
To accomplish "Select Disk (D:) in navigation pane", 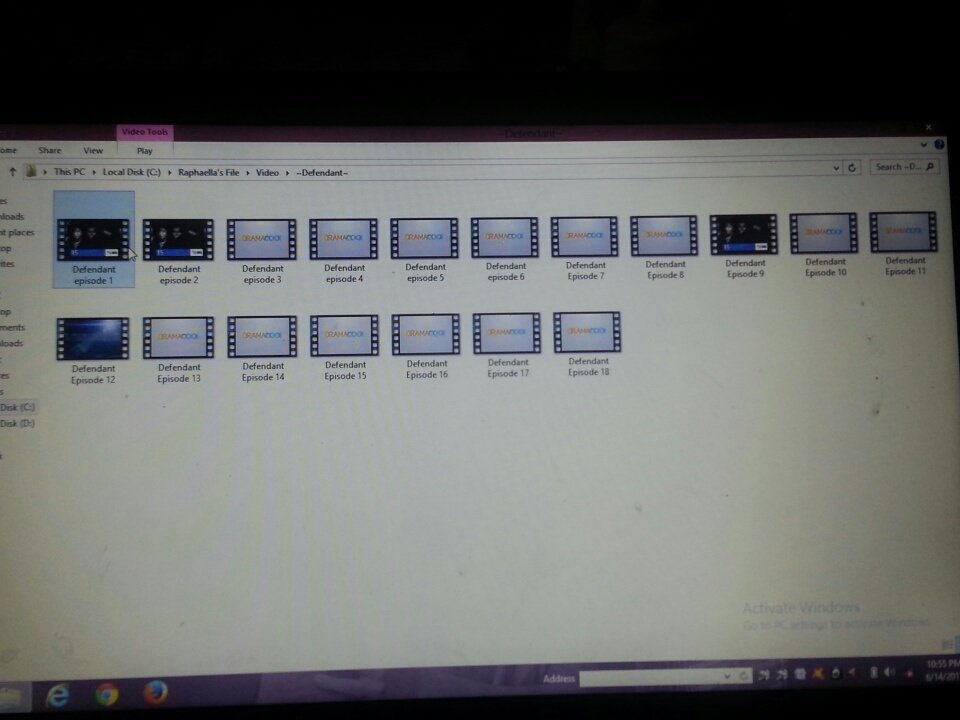I will 18,423.
